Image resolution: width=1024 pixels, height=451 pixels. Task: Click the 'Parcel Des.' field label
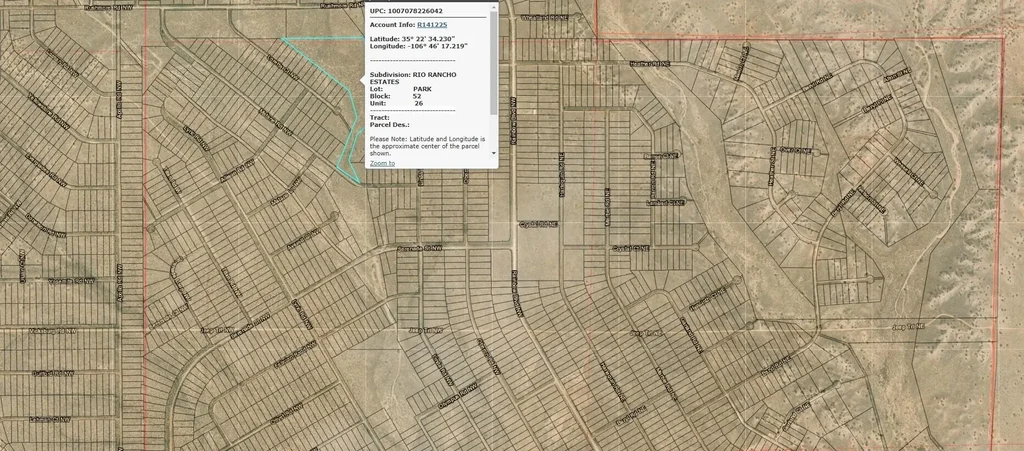pyautogui.click(x=389, y=125)
